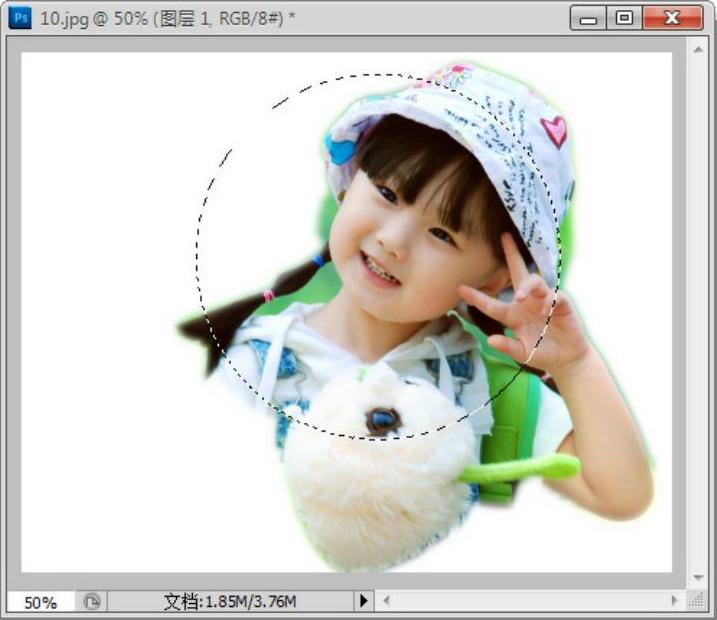This screenshot has width=717, height=620.
Task: Click the zoom percentage field showing 50%
Action: pyautogui.click(x=41, y=602)
